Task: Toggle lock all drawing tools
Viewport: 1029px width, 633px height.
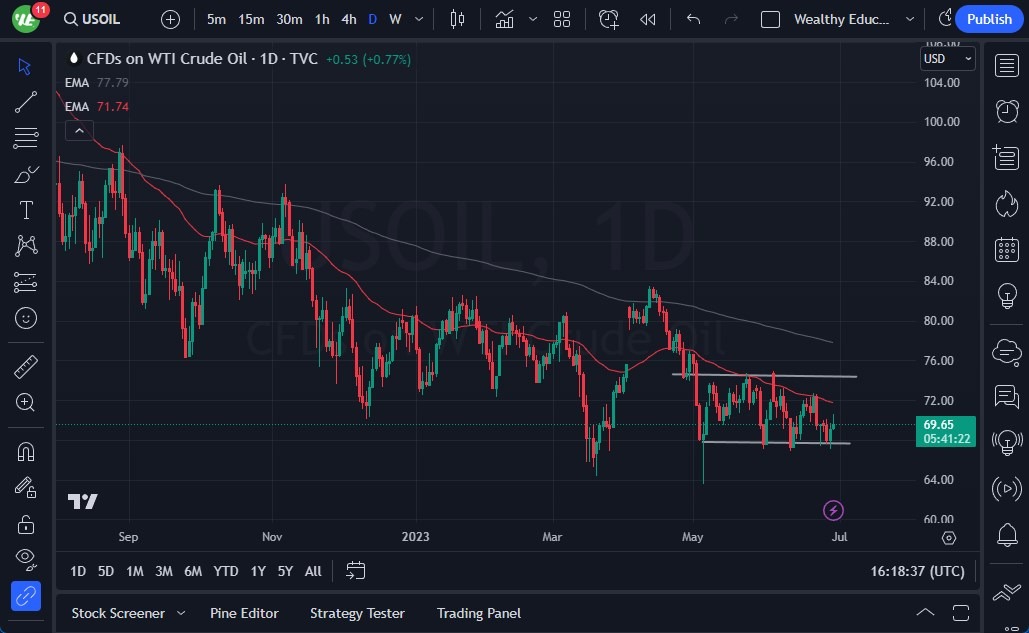Action: (25, 523)
